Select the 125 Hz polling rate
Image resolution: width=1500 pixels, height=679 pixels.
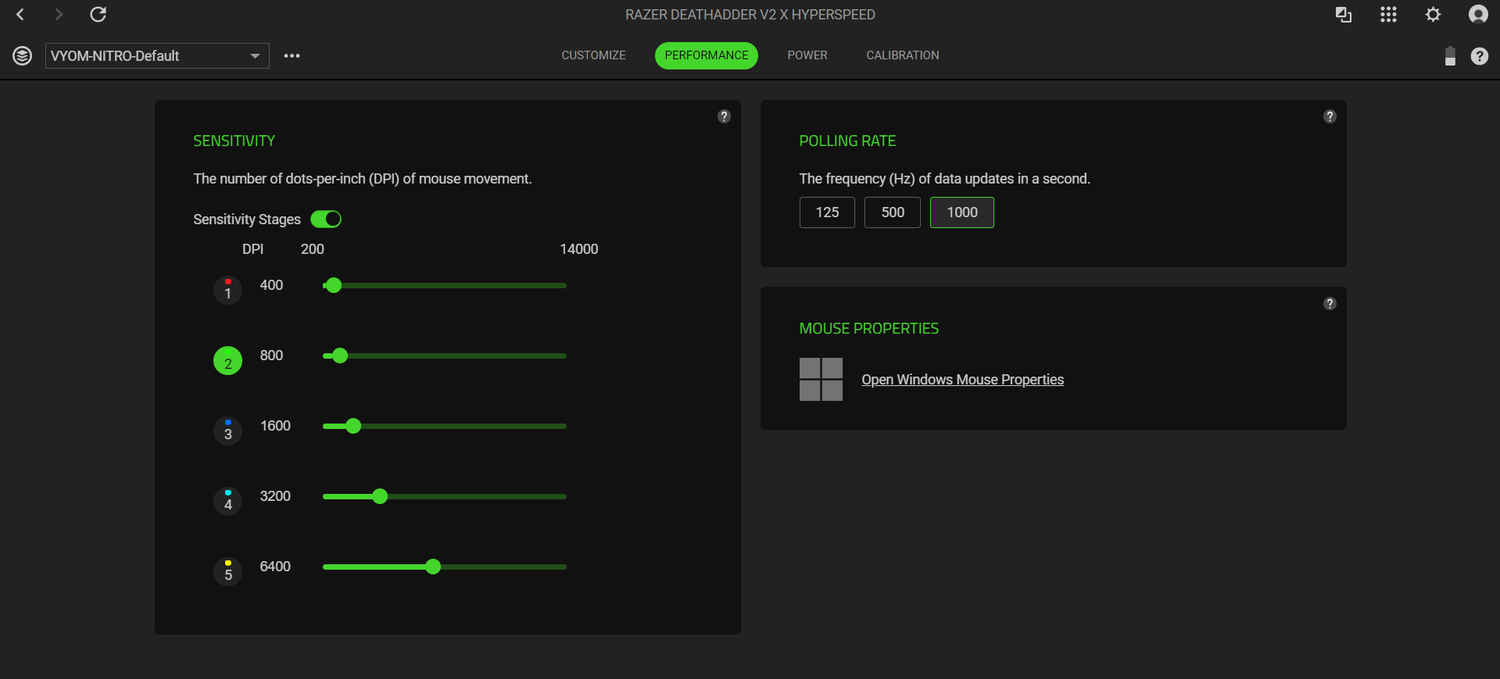click(x=827, y=212)
